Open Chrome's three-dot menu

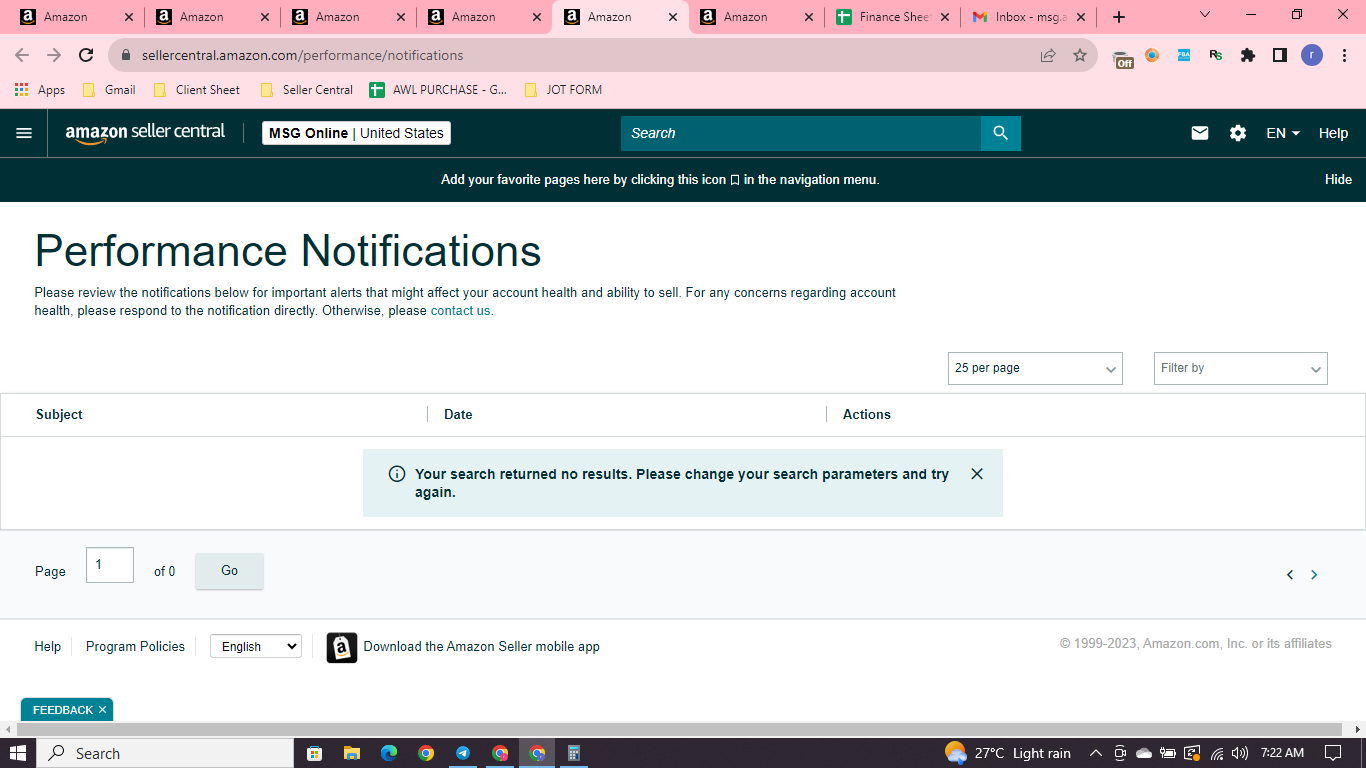click(x=1343, y=55)
